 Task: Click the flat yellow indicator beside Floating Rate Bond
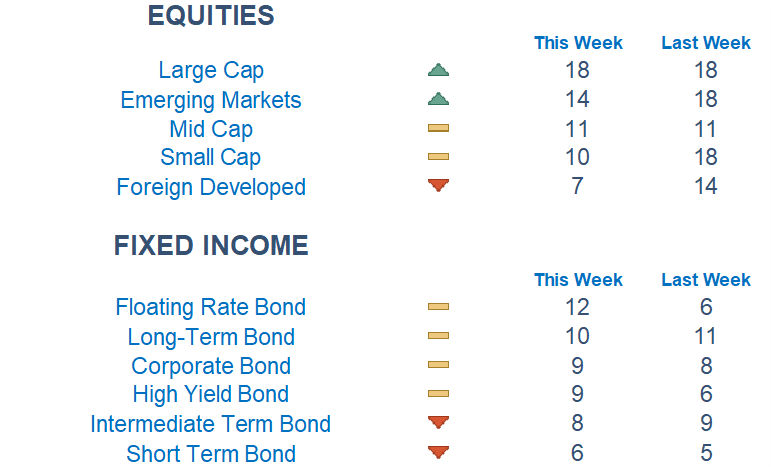point(438,307)
